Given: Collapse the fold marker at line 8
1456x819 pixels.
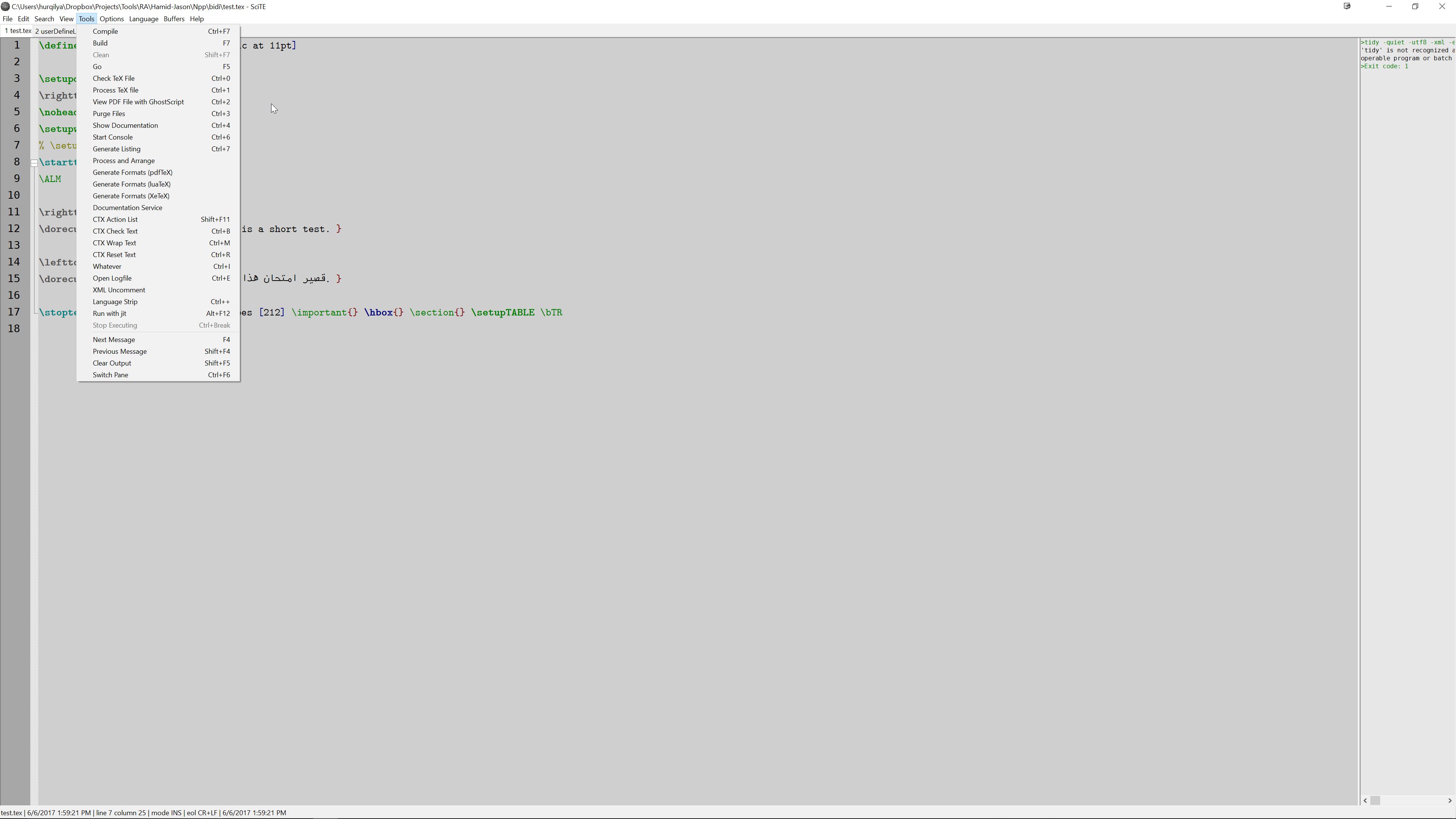Looking at the screenshot, I should 34,163.
